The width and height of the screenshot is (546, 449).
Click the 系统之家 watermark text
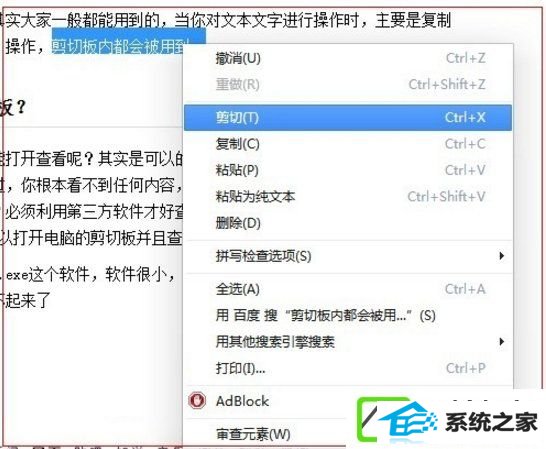coord(491,422)
